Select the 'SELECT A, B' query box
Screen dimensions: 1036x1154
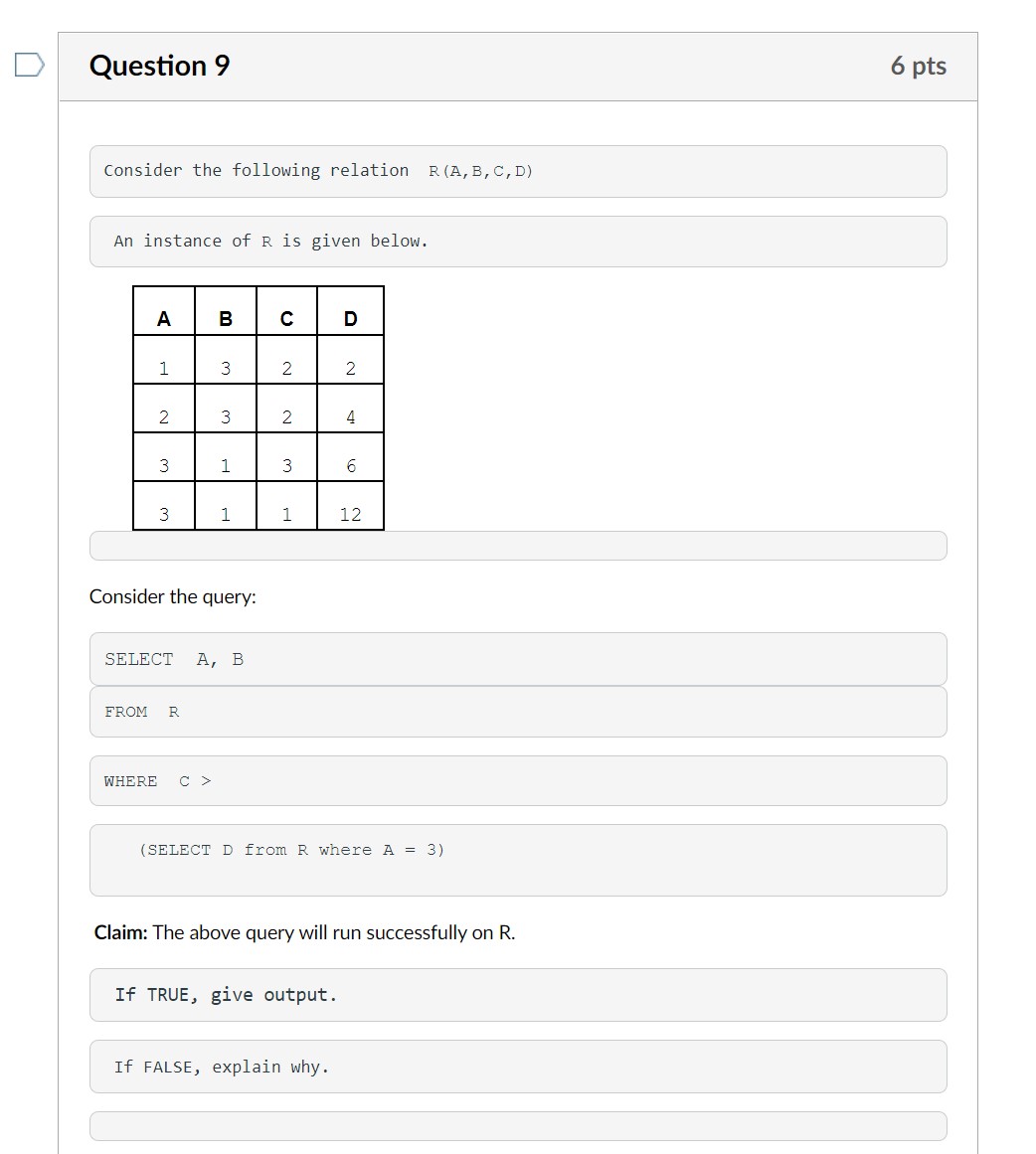point(517,659)
